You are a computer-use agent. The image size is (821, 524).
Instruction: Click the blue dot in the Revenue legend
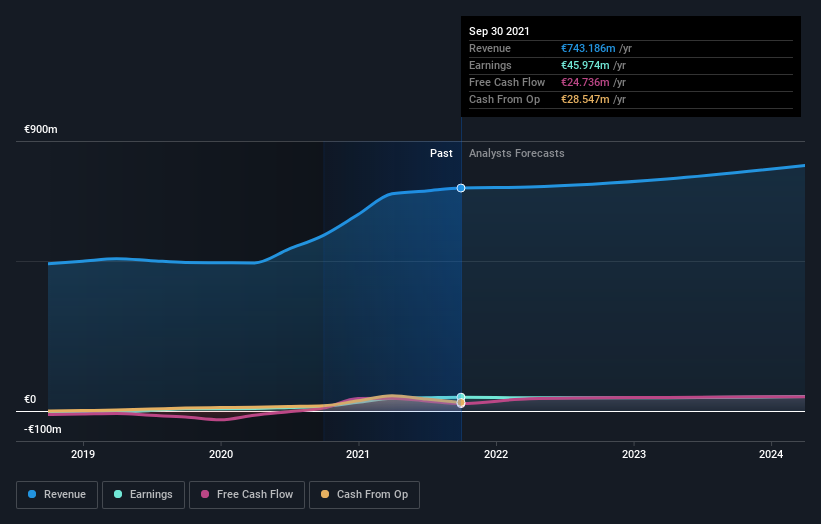(x=32, y=494)
